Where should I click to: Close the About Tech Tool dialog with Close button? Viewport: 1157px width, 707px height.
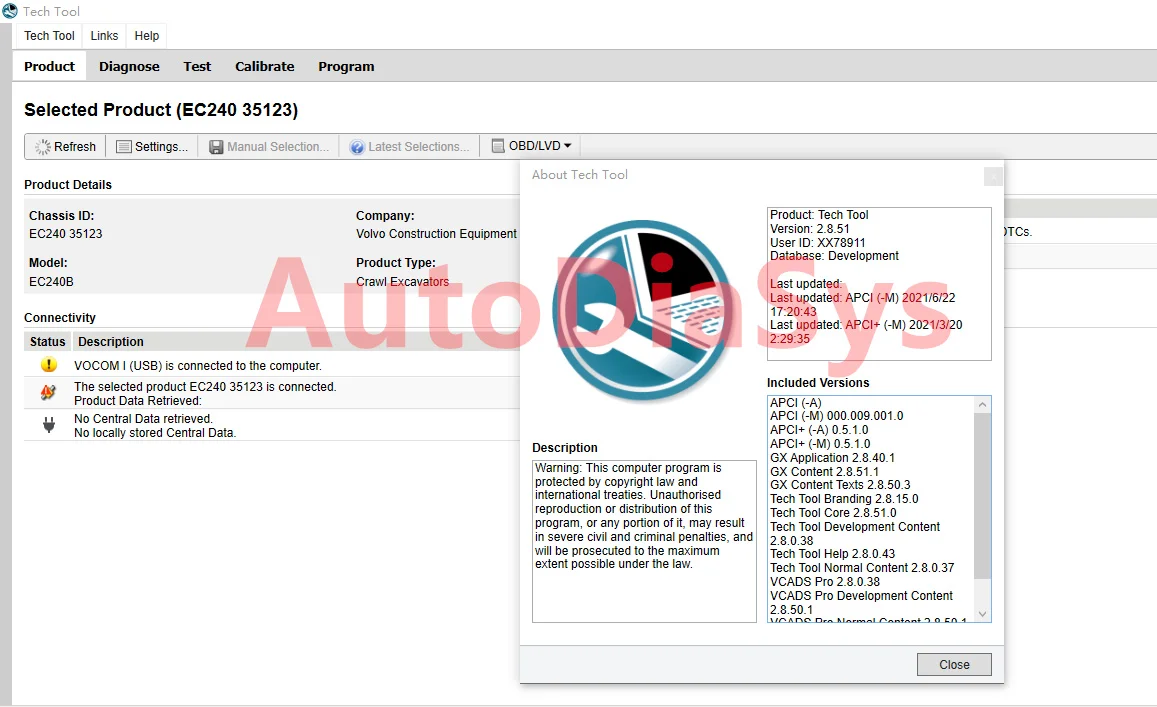coord(954,665)
